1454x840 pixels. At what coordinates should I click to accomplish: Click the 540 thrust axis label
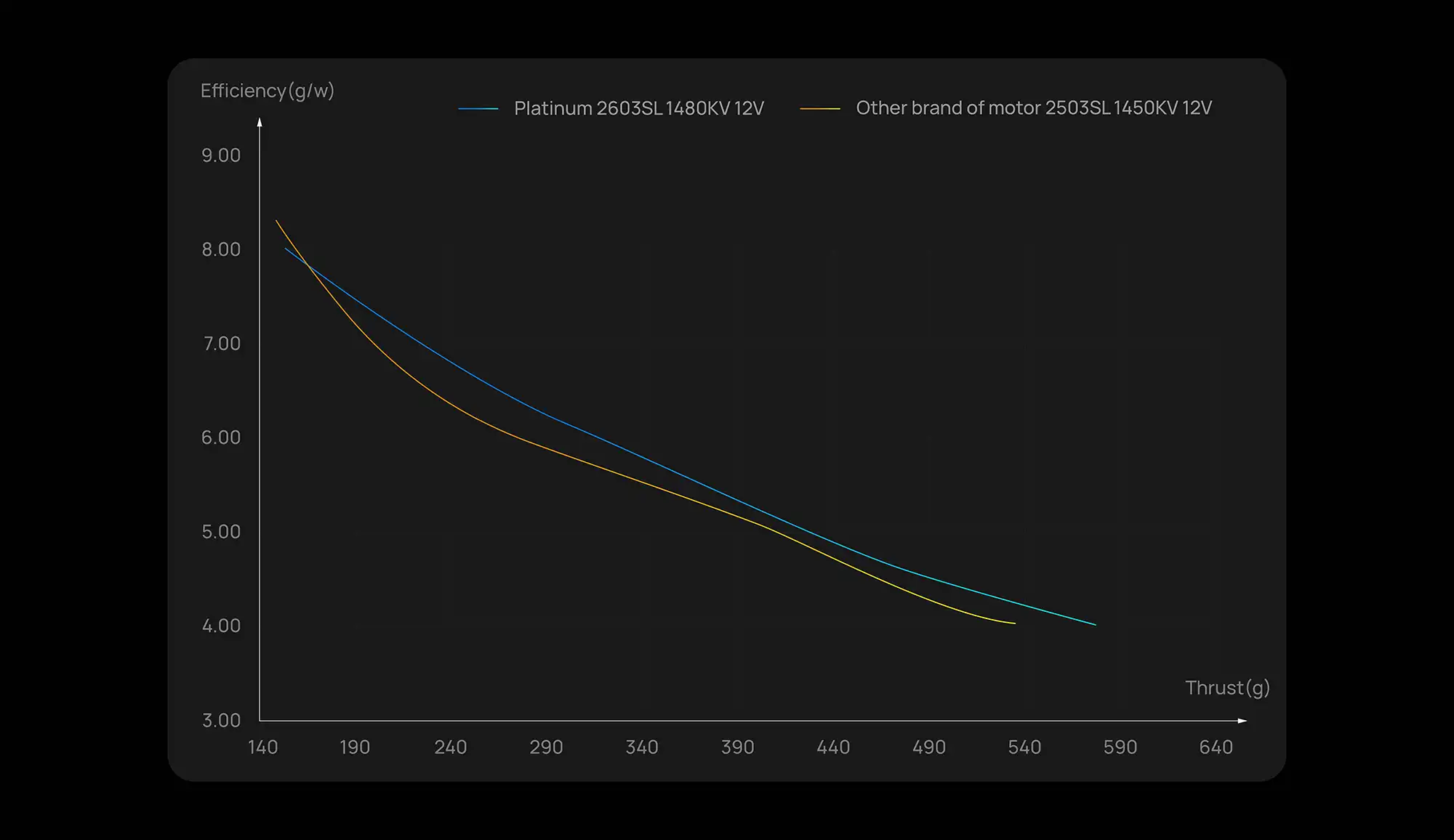pyautogui.click(x=1024, y=747)
